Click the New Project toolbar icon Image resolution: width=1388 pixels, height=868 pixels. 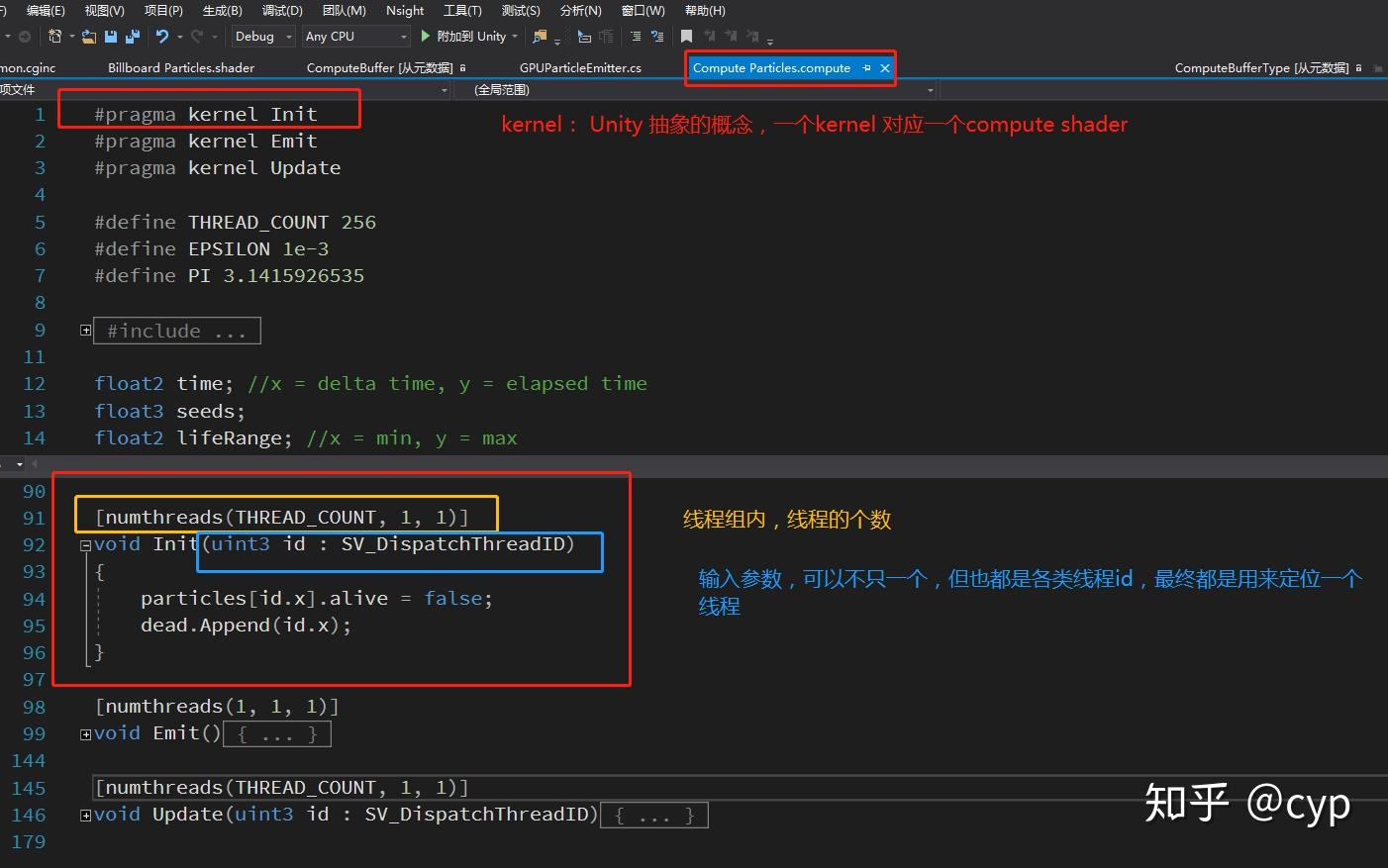coord(55,37)
